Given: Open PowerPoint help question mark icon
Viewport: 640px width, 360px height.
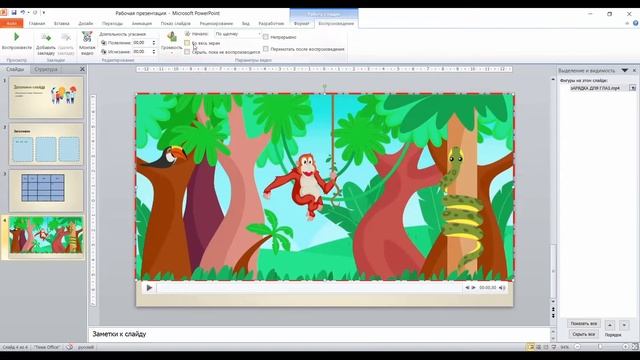Looking at the screenshot, I should pyautogui.click(x=636, y=23).
